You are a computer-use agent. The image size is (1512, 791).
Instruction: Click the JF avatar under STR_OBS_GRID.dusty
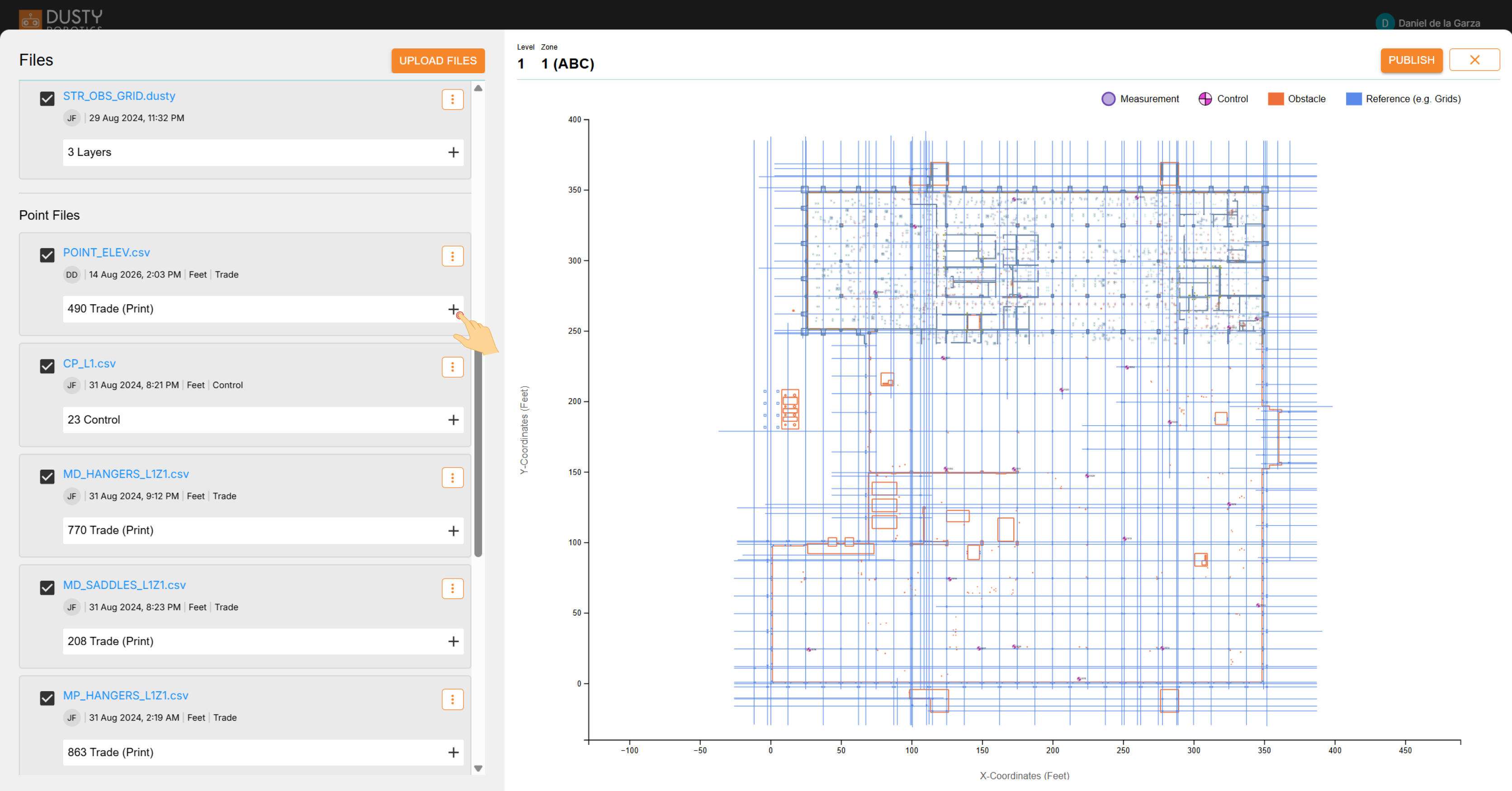(x=71, y=118)
